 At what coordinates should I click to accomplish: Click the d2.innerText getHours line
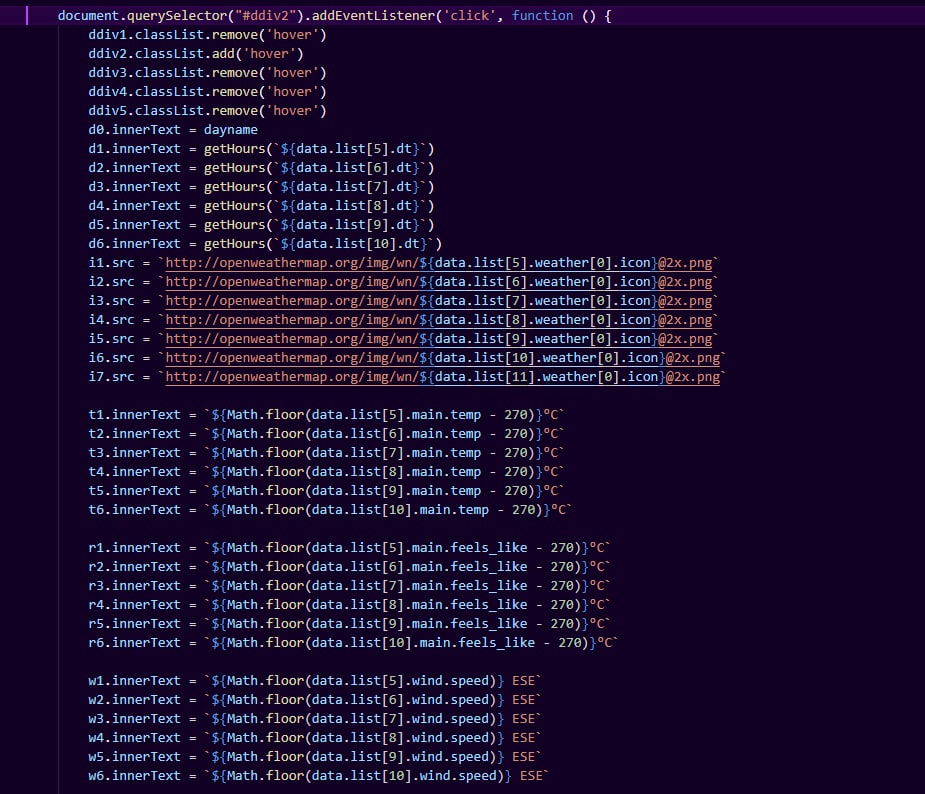pyautogui.click(x=261, y=168)
